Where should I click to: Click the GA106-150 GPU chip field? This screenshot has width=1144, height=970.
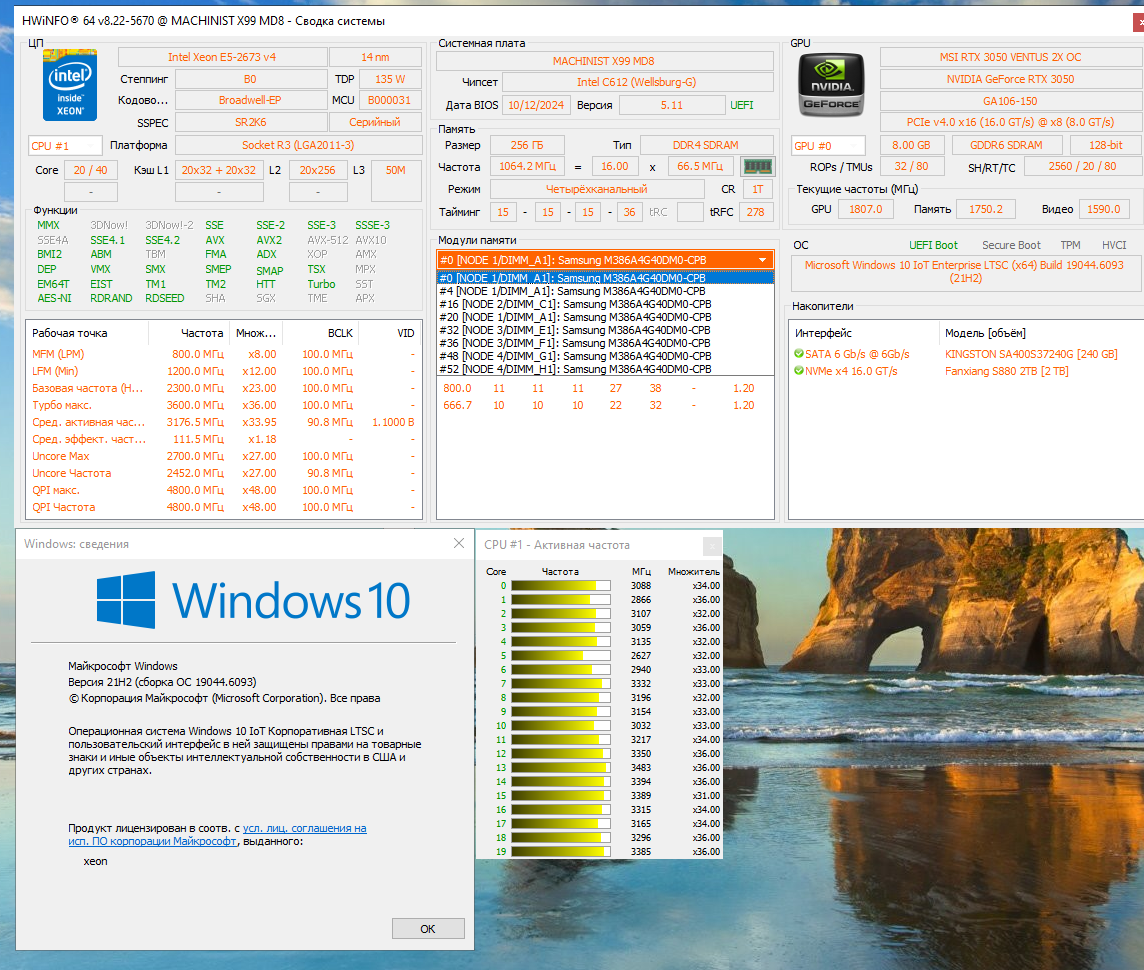click(1010, 101)
